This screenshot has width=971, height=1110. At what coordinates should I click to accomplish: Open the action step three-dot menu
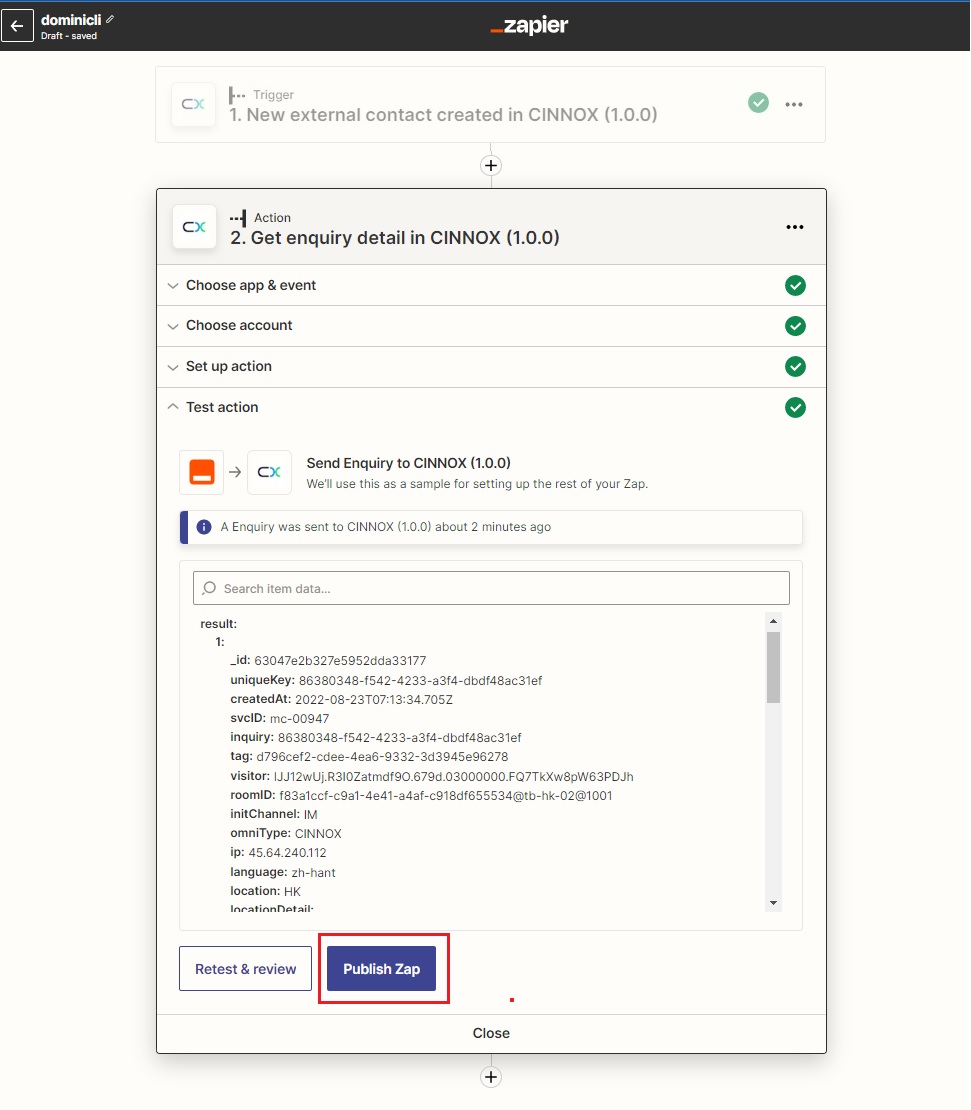(x=795, y=227)
